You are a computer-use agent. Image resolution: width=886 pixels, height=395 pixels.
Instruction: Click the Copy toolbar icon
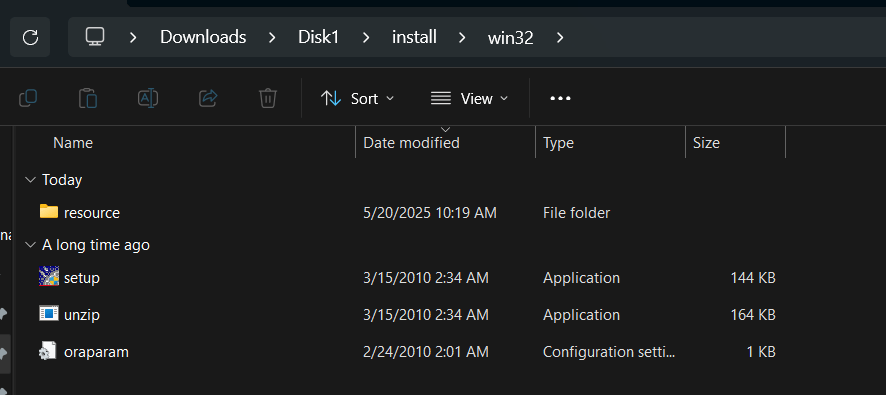[x=28, y=98]
